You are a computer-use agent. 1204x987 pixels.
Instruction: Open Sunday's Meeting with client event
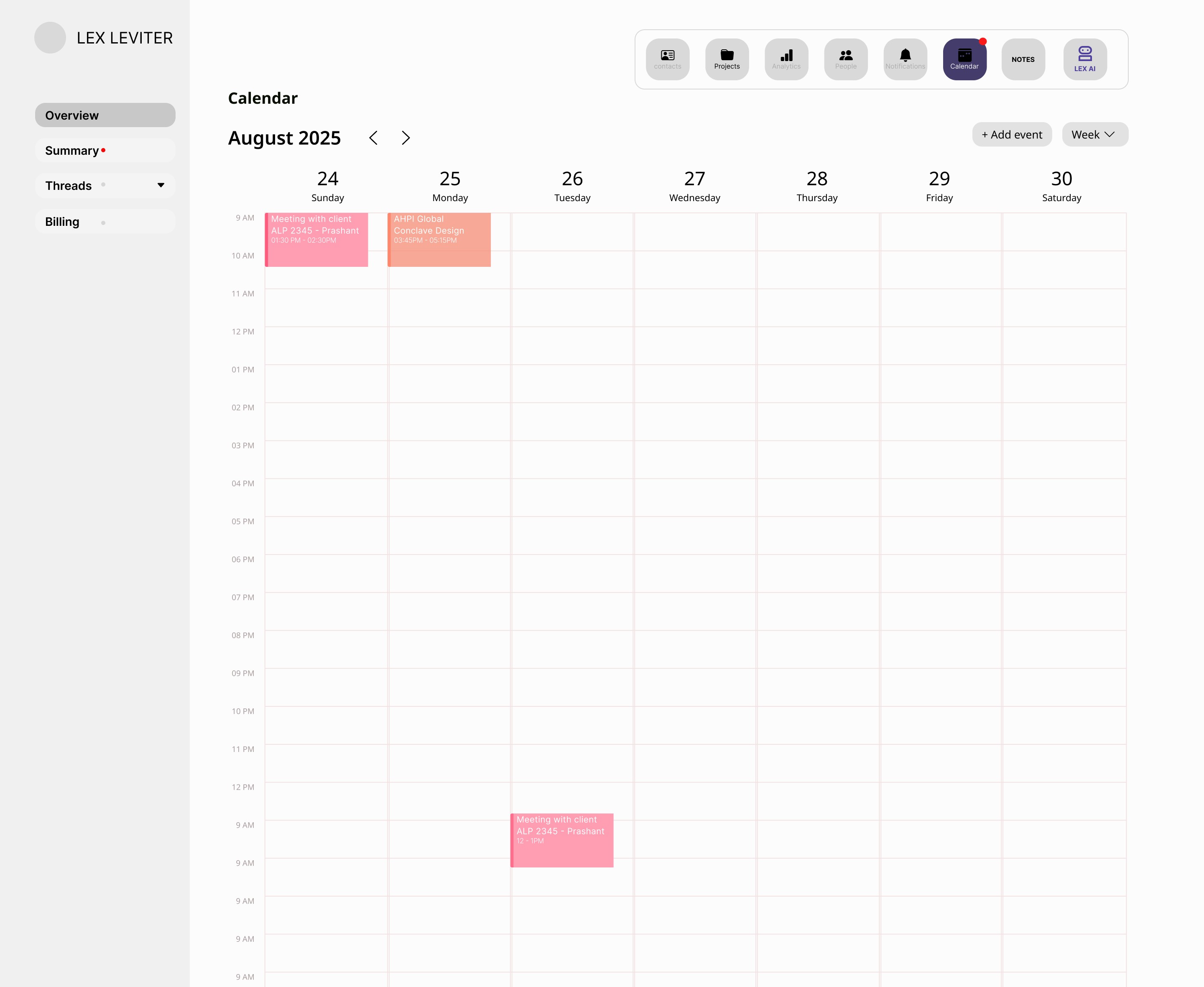coord(317,239)
